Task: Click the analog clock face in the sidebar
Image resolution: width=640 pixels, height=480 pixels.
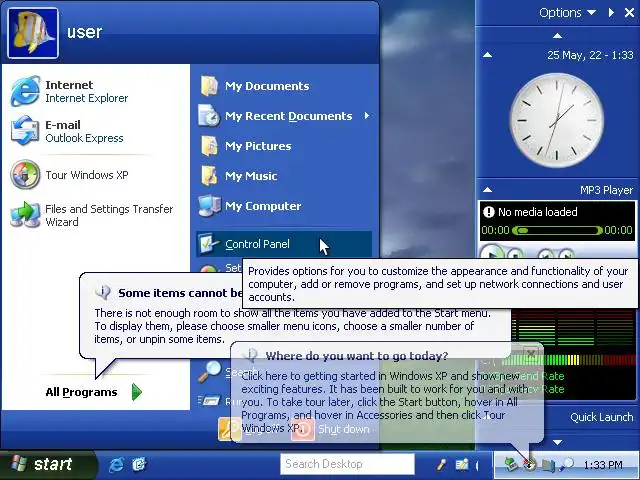Action: click(557, 120)
